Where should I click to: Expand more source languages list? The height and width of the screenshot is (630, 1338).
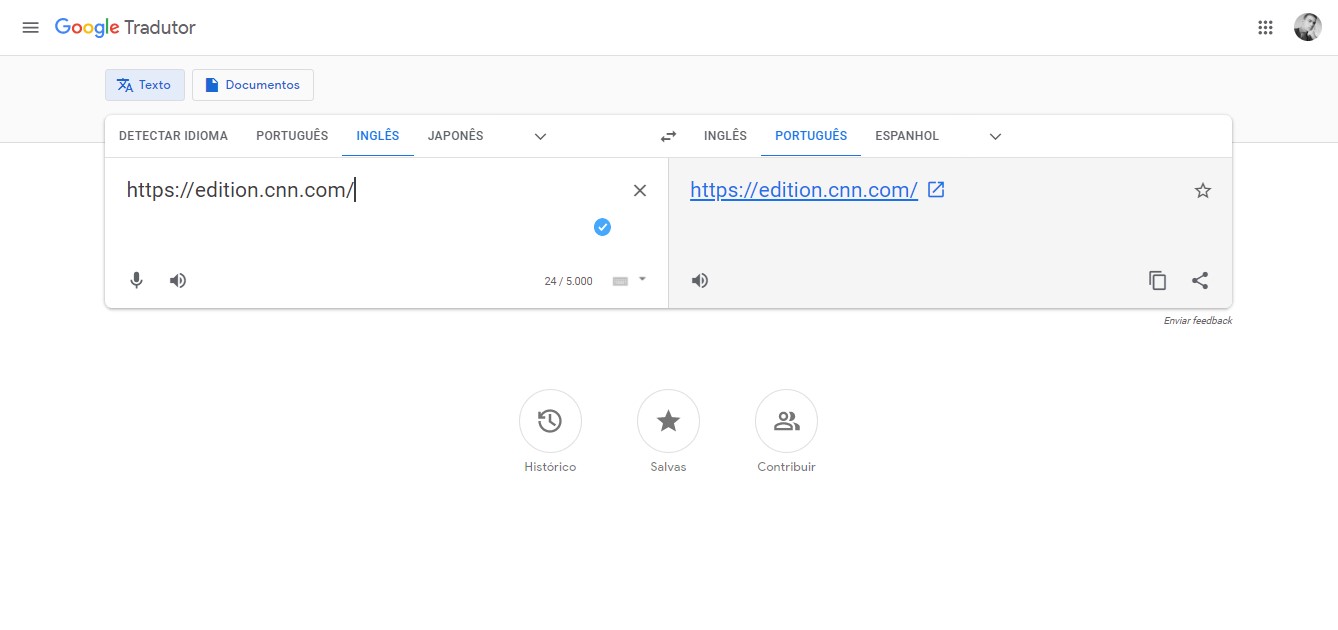pos(540,137)
